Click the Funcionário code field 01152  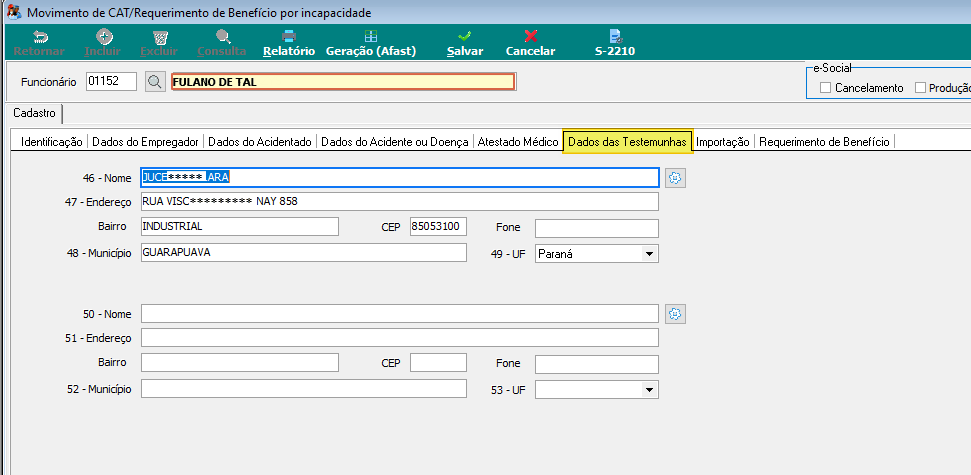click(x=111, y=81)
